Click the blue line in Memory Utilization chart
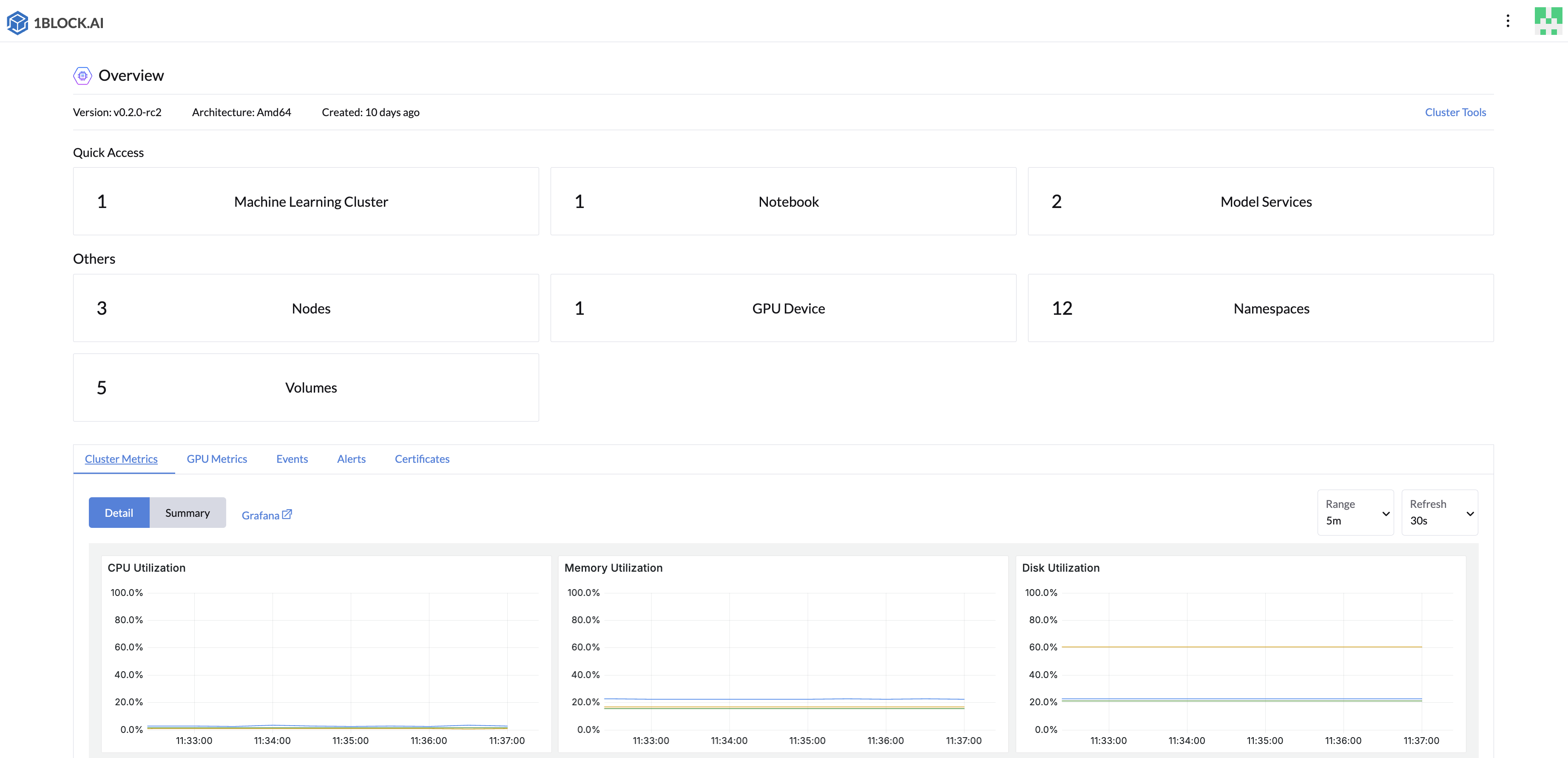1568x758 pixels. [x=784, y=699]
